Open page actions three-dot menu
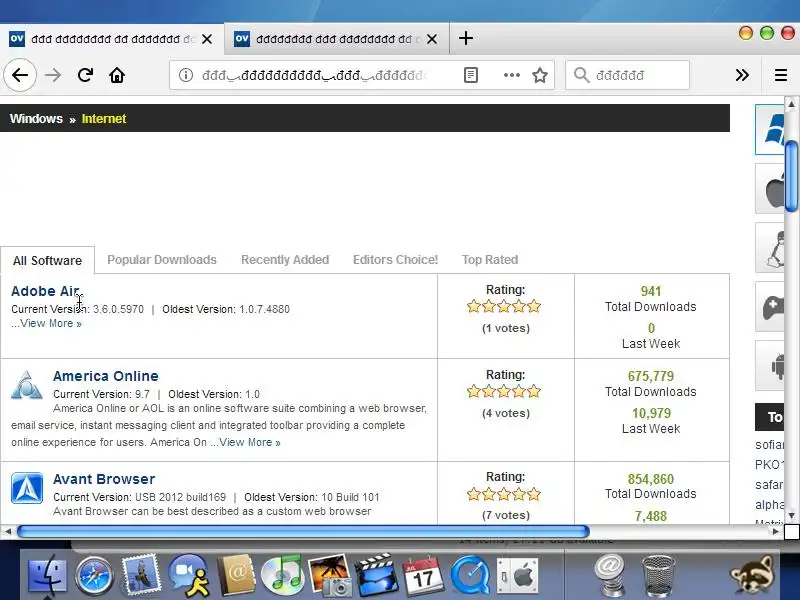 512,76
